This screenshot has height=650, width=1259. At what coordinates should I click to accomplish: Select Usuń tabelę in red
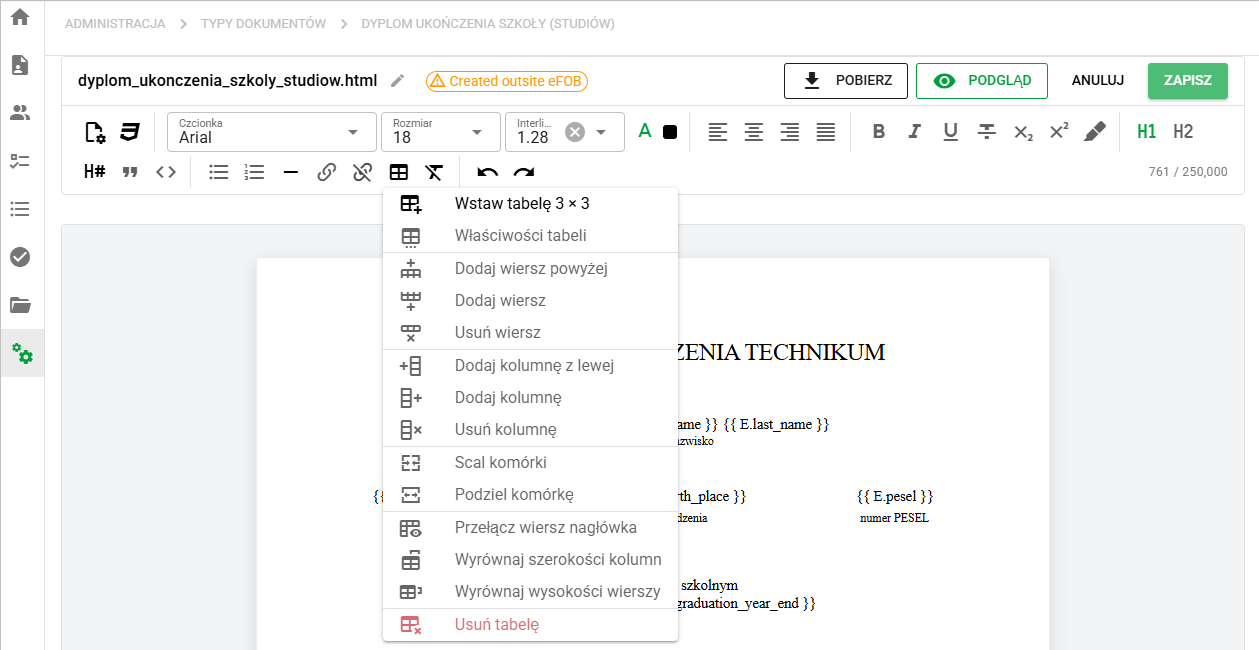(x=530, y=625)
